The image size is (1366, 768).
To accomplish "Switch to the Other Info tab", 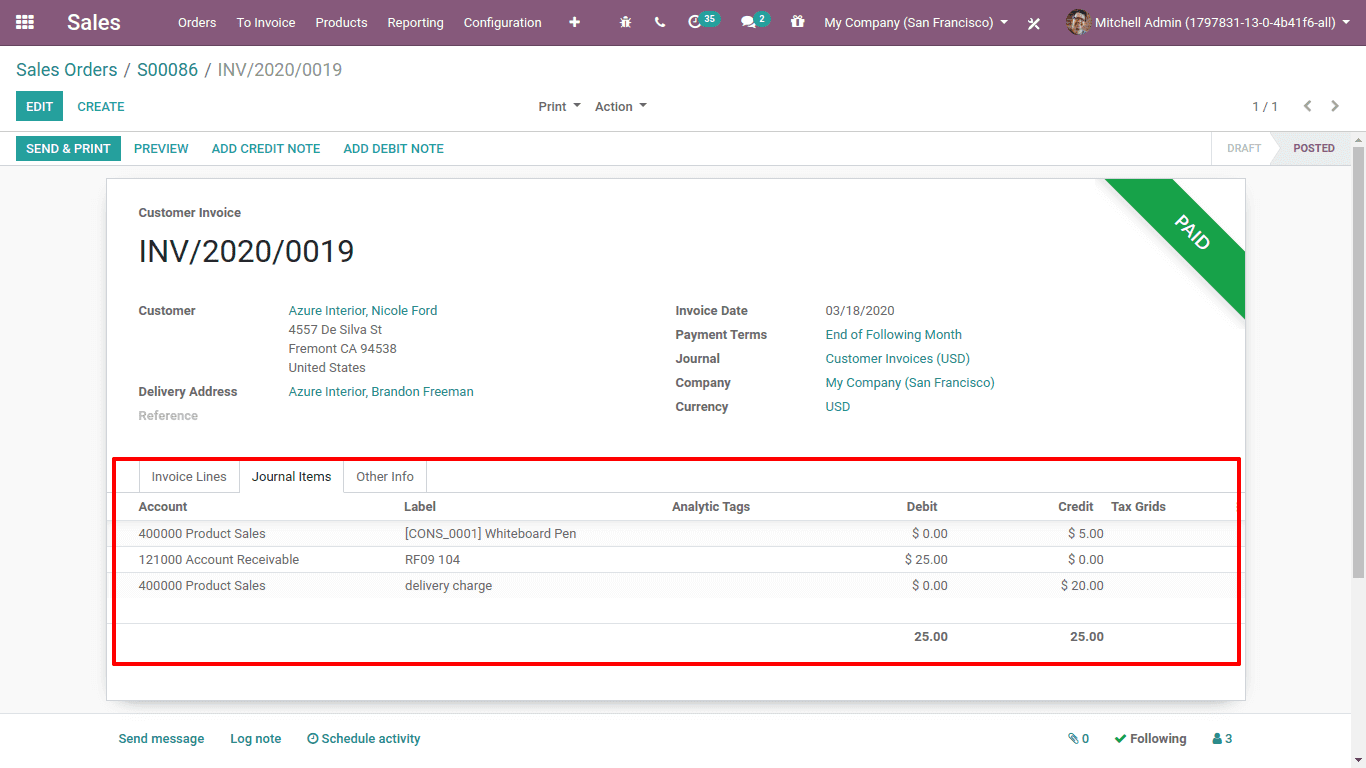I will (385, 477).
